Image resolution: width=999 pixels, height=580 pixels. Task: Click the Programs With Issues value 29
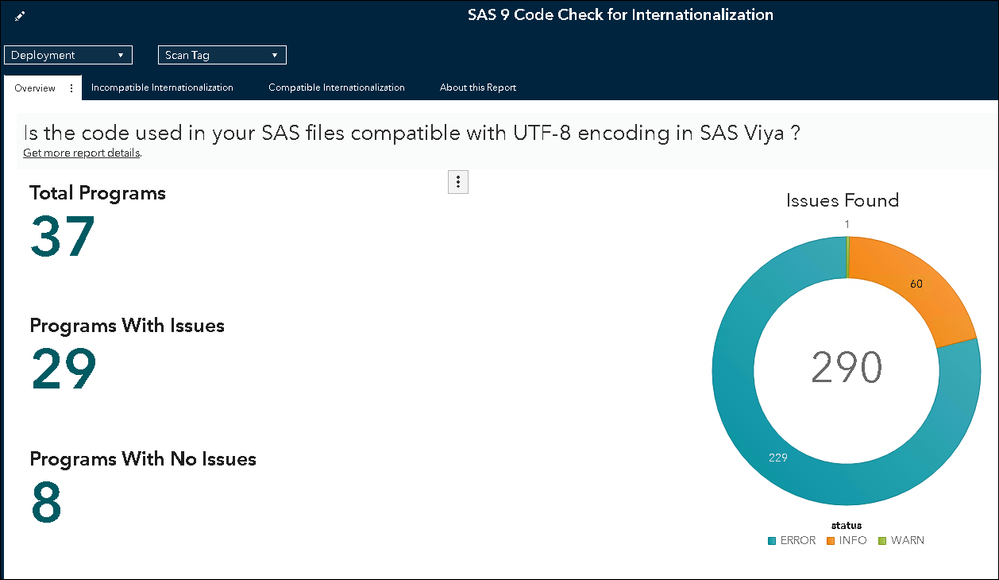pos(63,369)
